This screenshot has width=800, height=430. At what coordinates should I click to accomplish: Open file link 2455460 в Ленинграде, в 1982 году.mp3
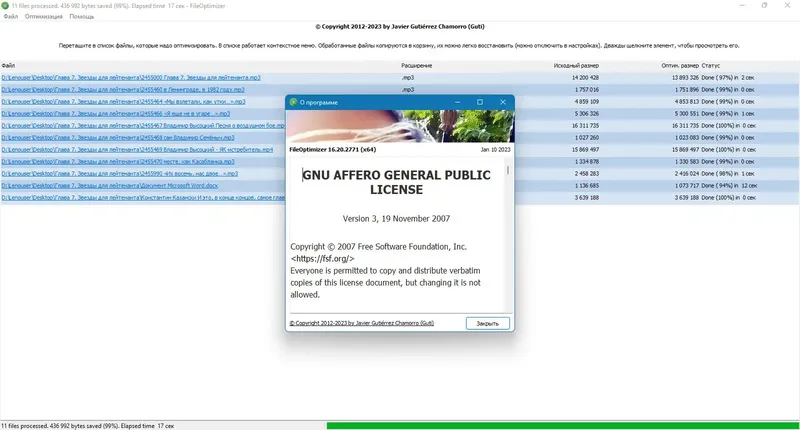(x=122, y=89)
